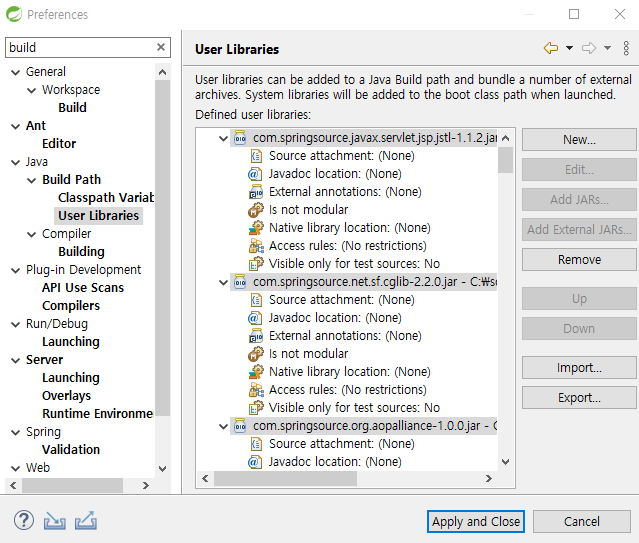Click the New... library button

[579, 140]
